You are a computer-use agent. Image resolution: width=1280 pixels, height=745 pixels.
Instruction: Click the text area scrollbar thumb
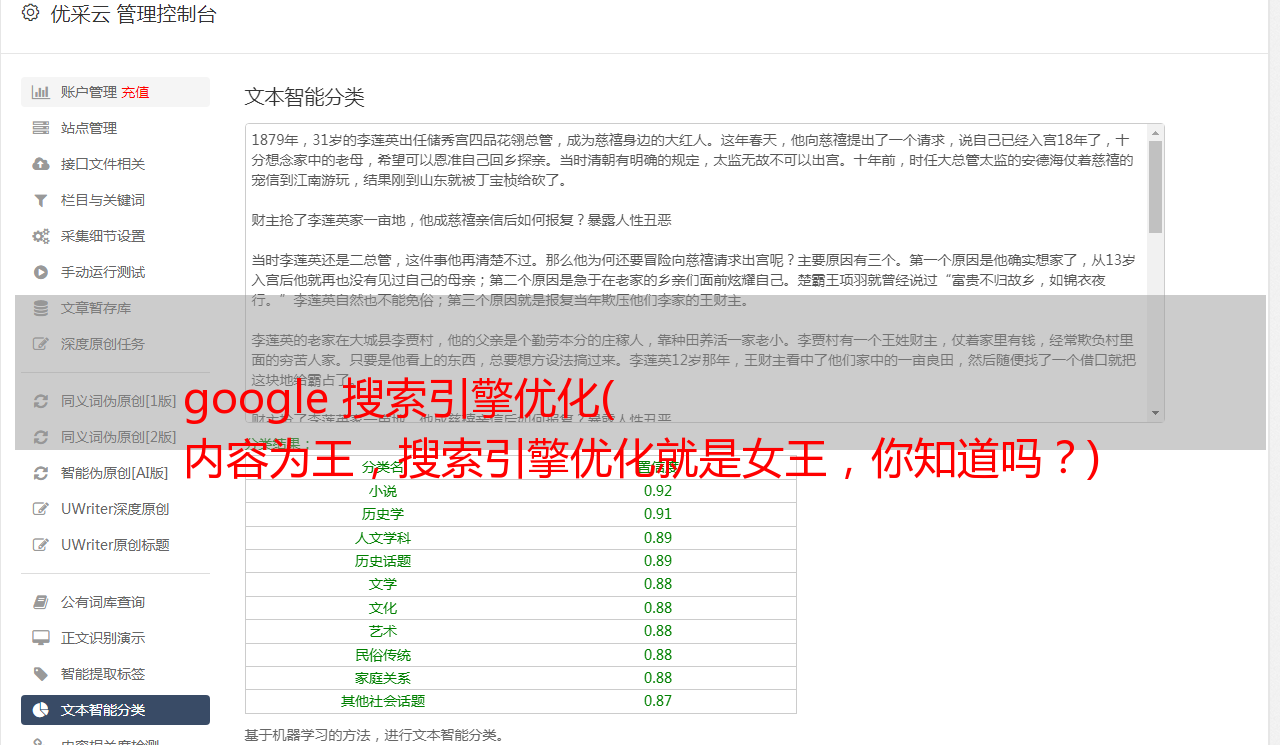pyautogui.click(x=1155, y=186)
